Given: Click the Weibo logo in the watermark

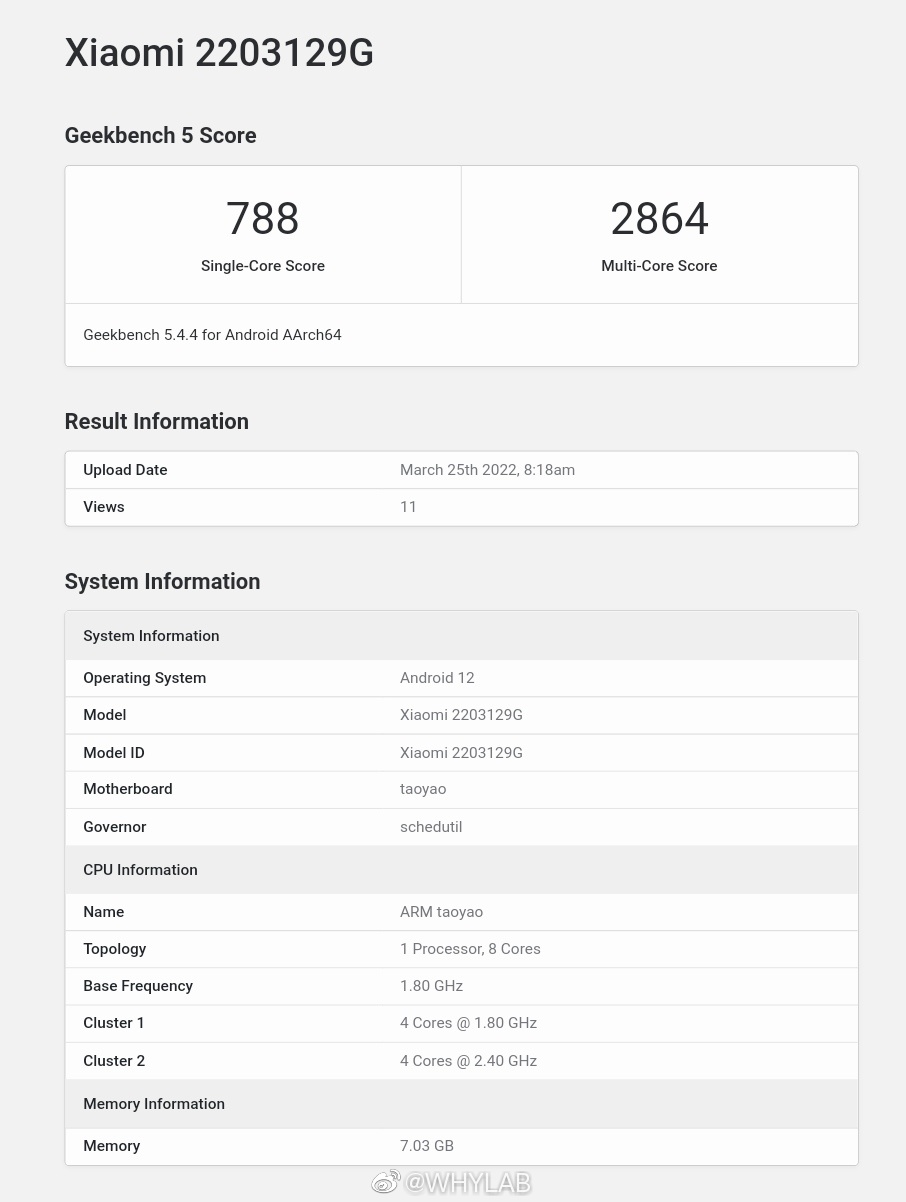Looking at the screenshot, I should (x=386, y=1182).
